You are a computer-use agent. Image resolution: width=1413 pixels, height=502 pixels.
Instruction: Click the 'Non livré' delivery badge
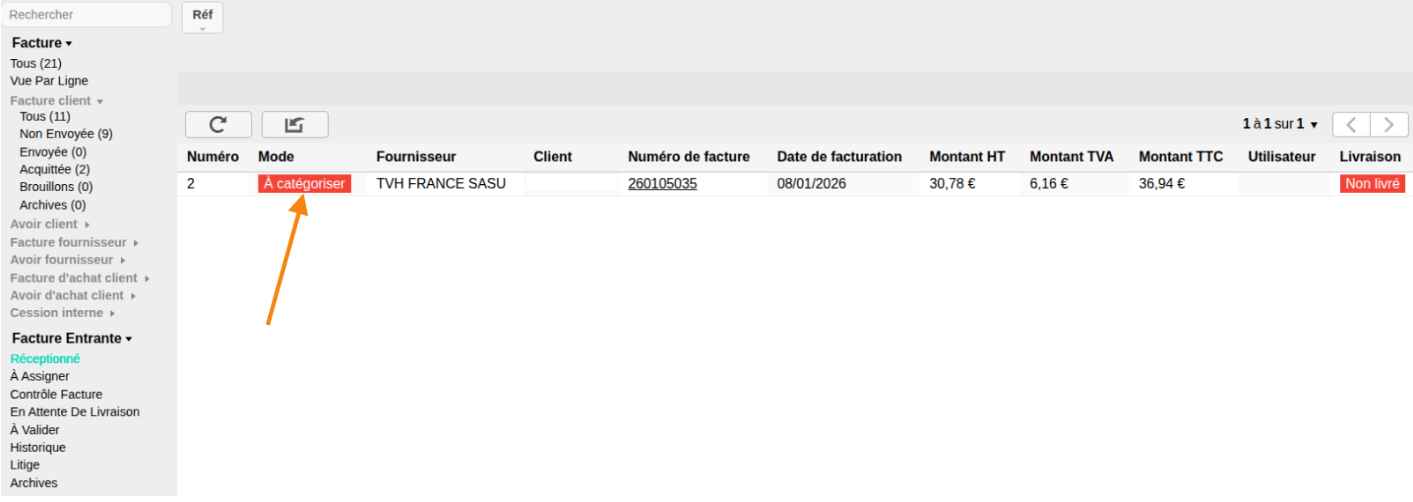(1372, 184)
